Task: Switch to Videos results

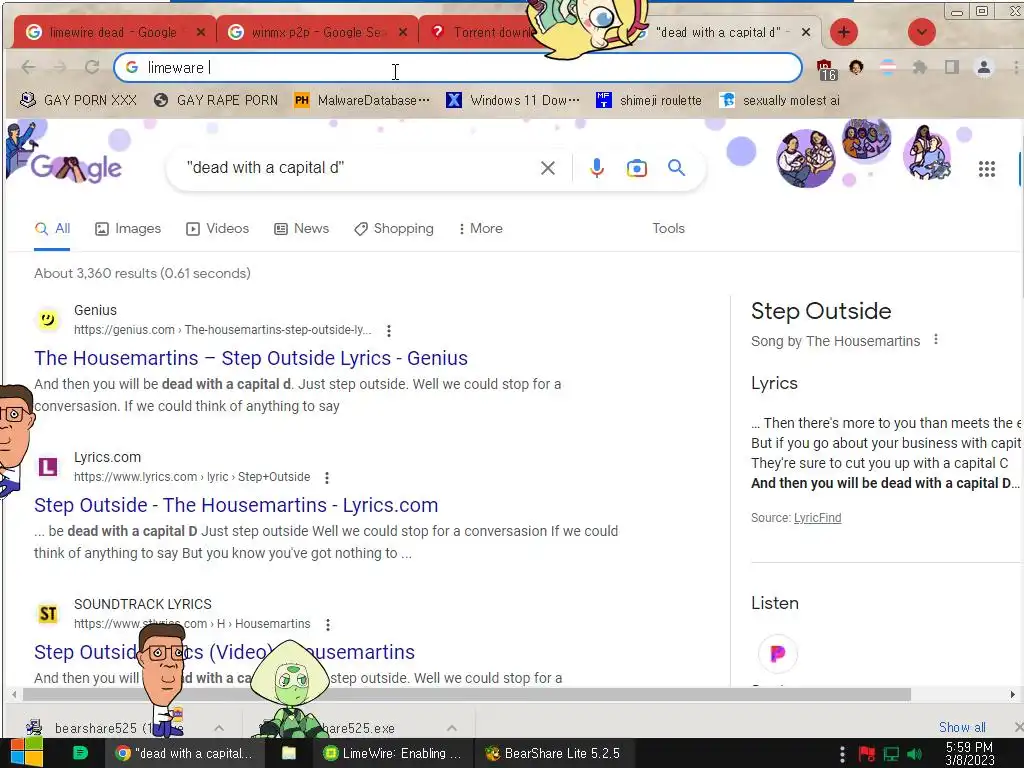Action: pyautogui.click(x=217, y=229)
